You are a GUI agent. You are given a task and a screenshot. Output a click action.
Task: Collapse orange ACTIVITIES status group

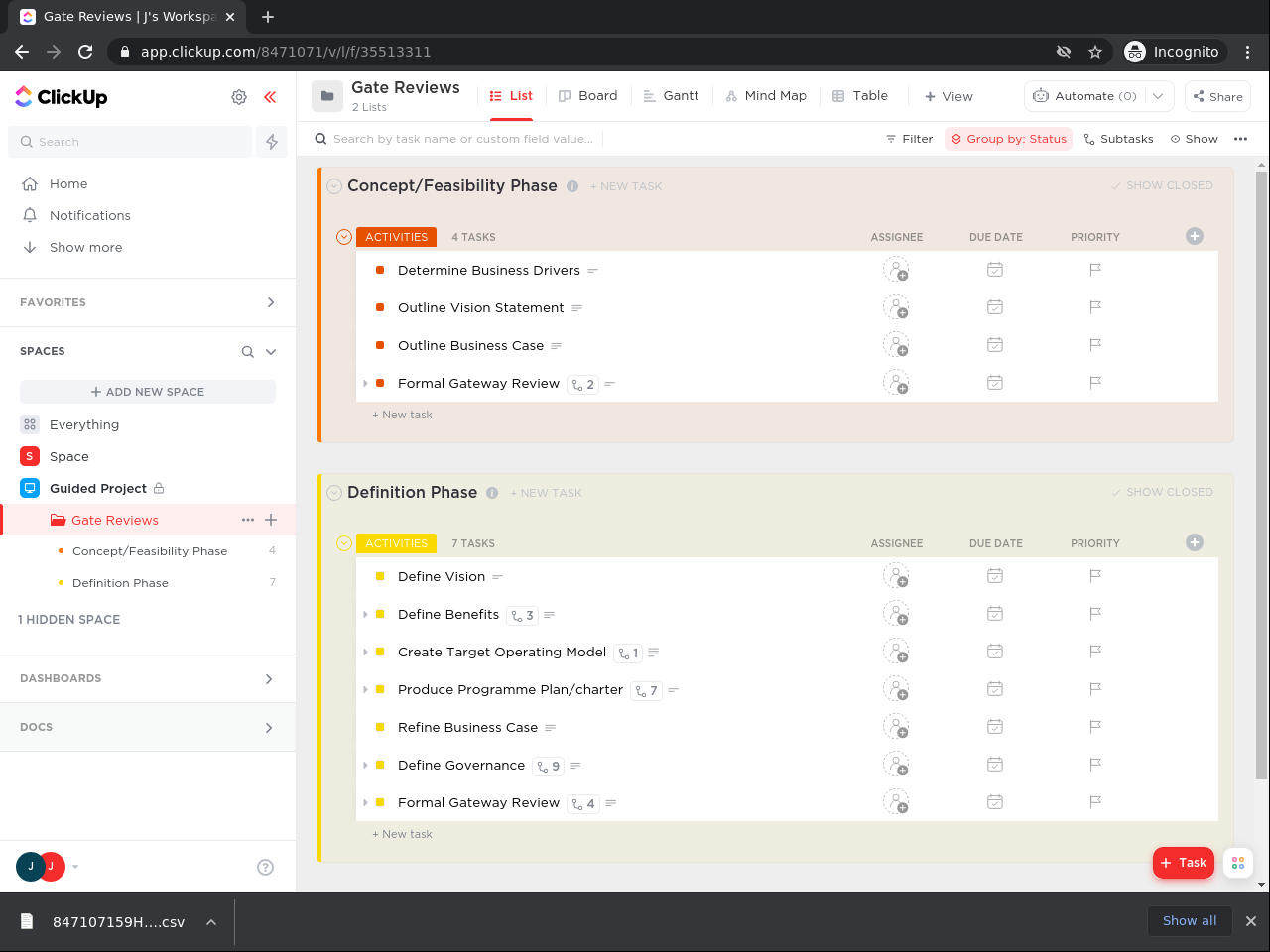344,237
